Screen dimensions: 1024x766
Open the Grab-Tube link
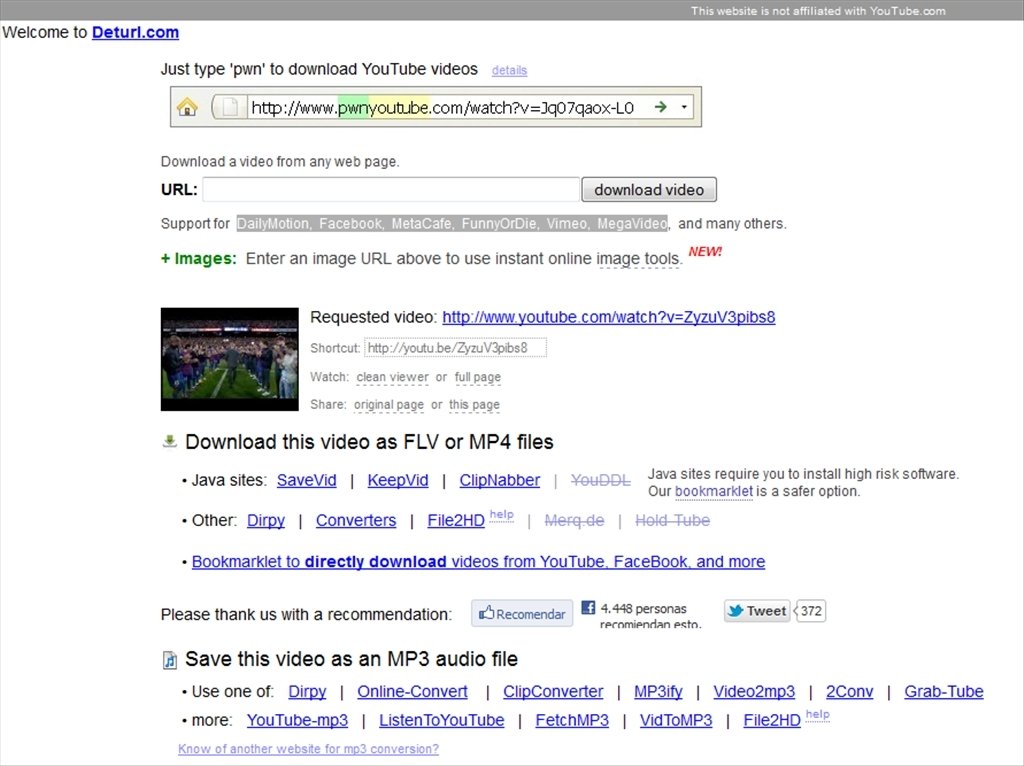pos(944,692)
